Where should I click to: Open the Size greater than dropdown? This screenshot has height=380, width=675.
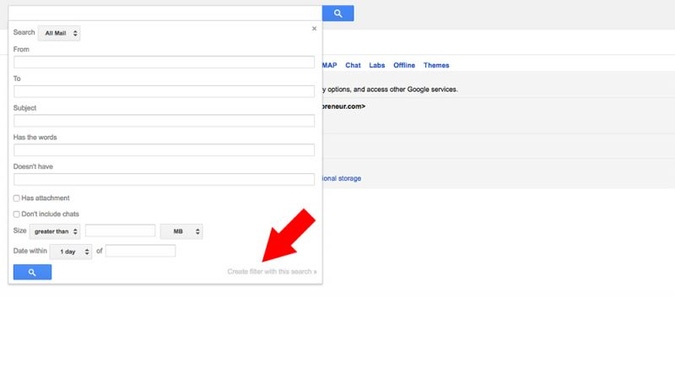click(55, 232)
